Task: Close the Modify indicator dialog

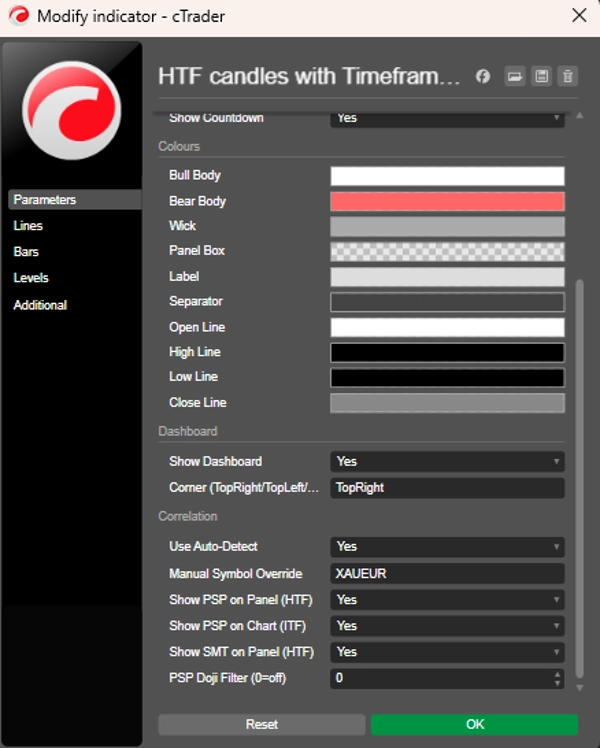Action: coord(578,16)
